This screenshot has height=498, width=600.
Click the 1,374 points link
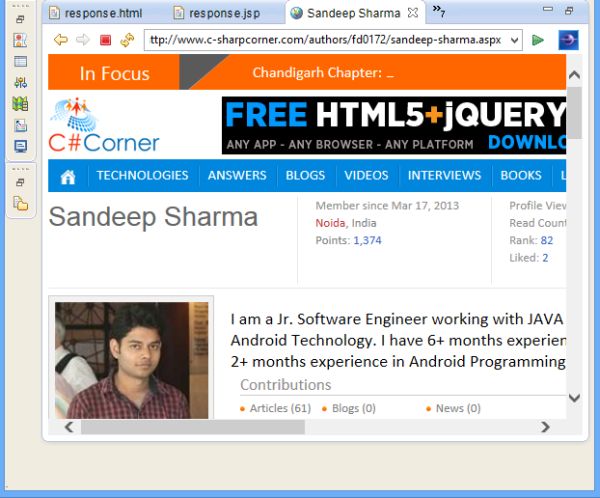[367, 240]
